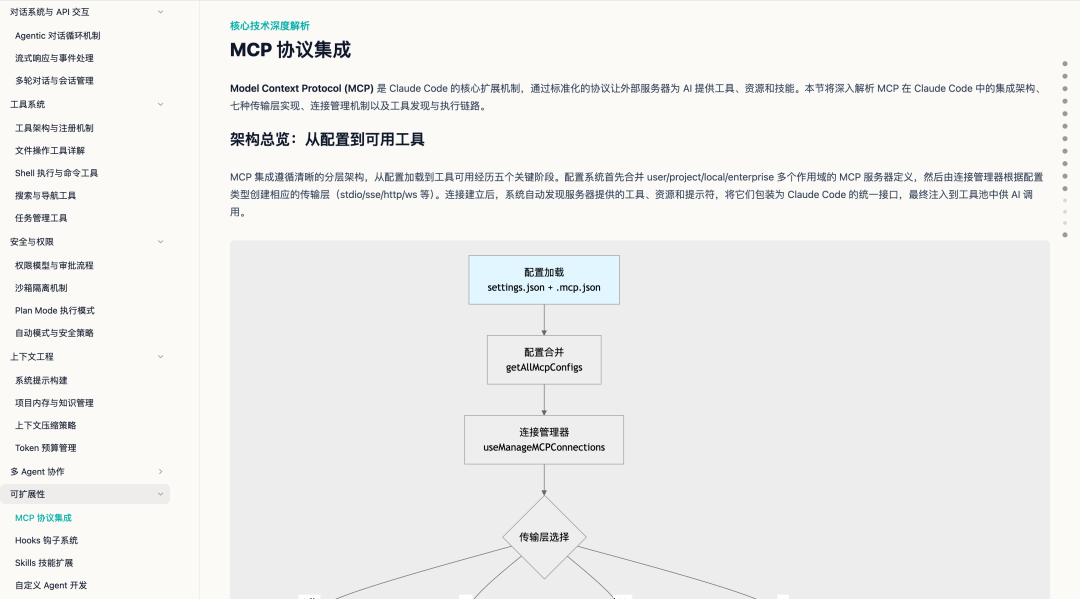
Task: Open the Agentic 对话循环机制 page
Action: point(58,36)
